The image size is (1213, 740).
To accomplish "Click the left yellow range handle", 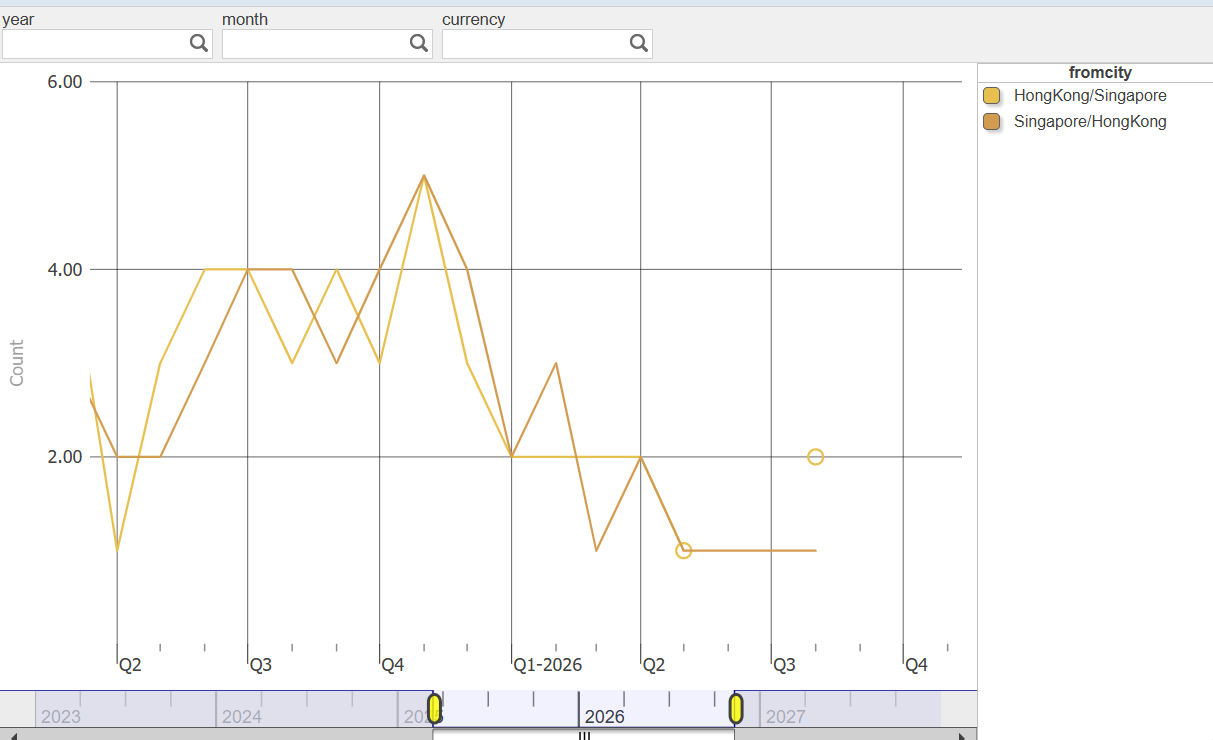I will (x=435, y=709).
